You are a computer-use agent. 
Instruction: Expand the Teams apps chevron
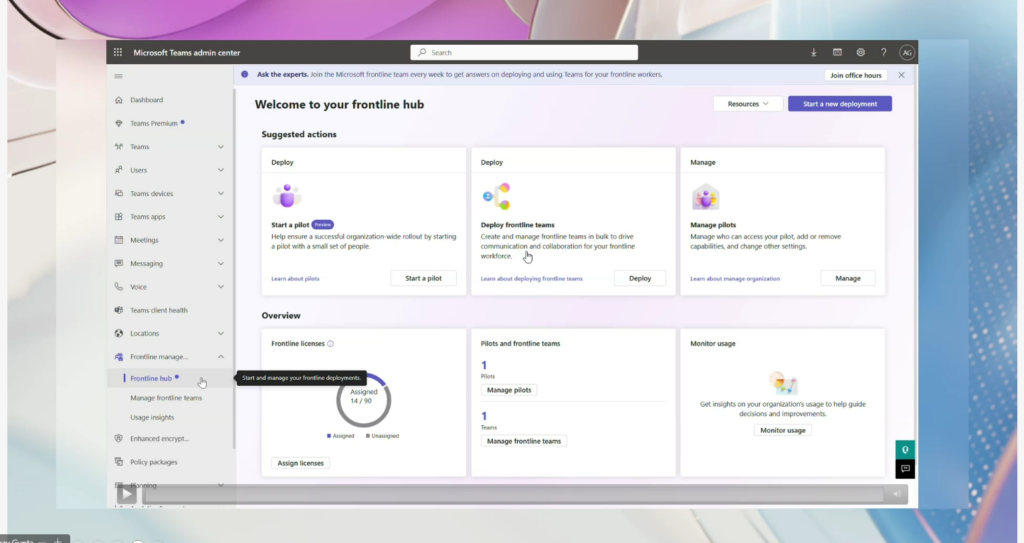(x=221, y=217)
